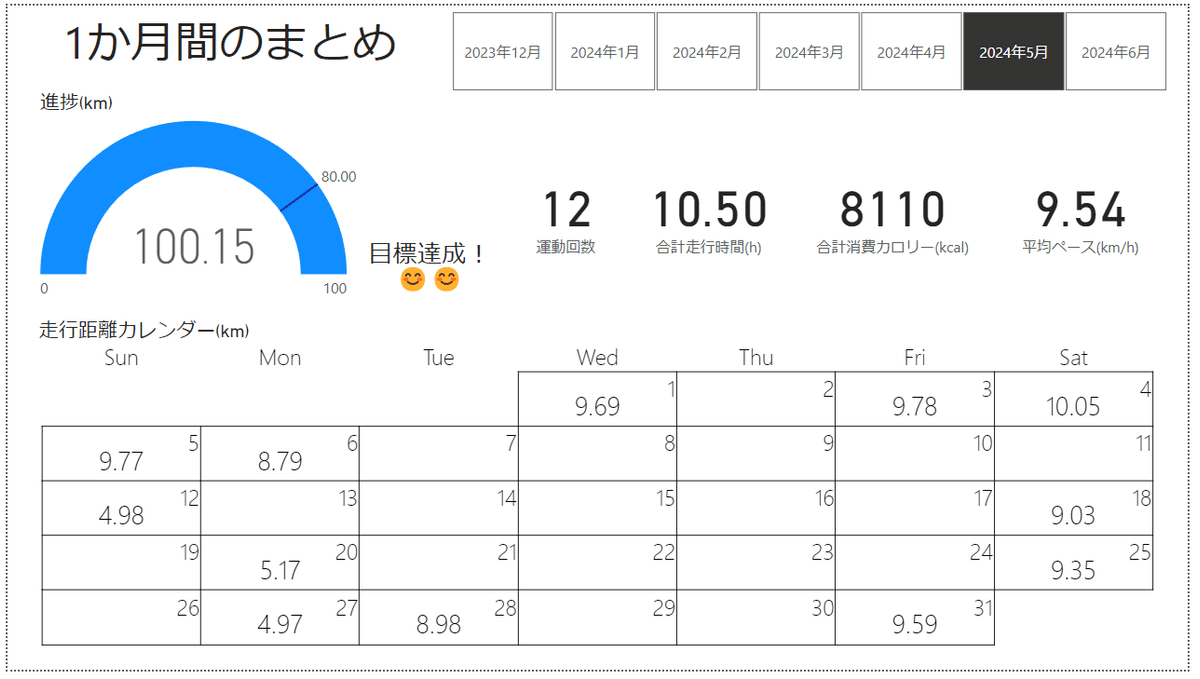
Task: Click calendar day number 23
Action: click(824, 552)
